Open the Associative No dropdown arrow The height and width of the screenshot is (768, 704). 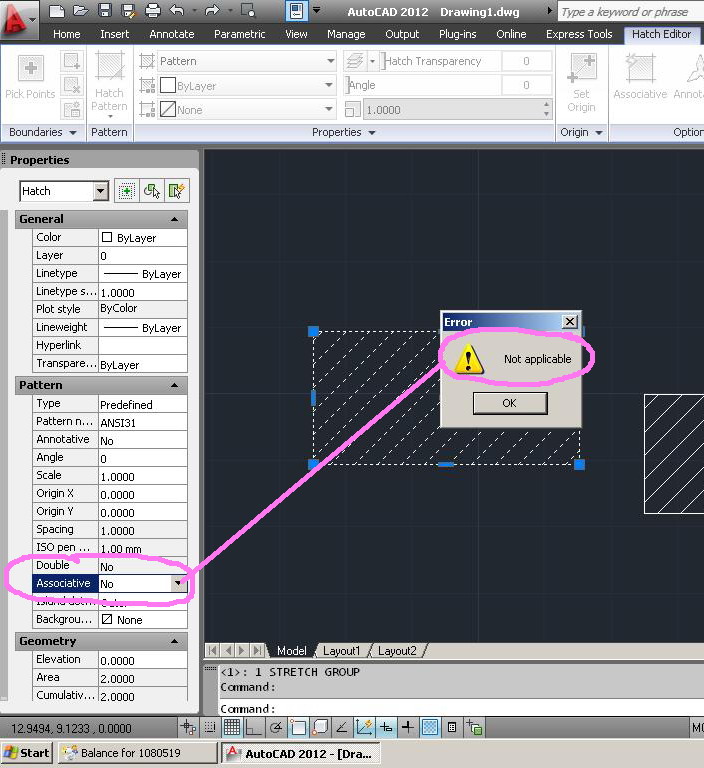point(179,583)
